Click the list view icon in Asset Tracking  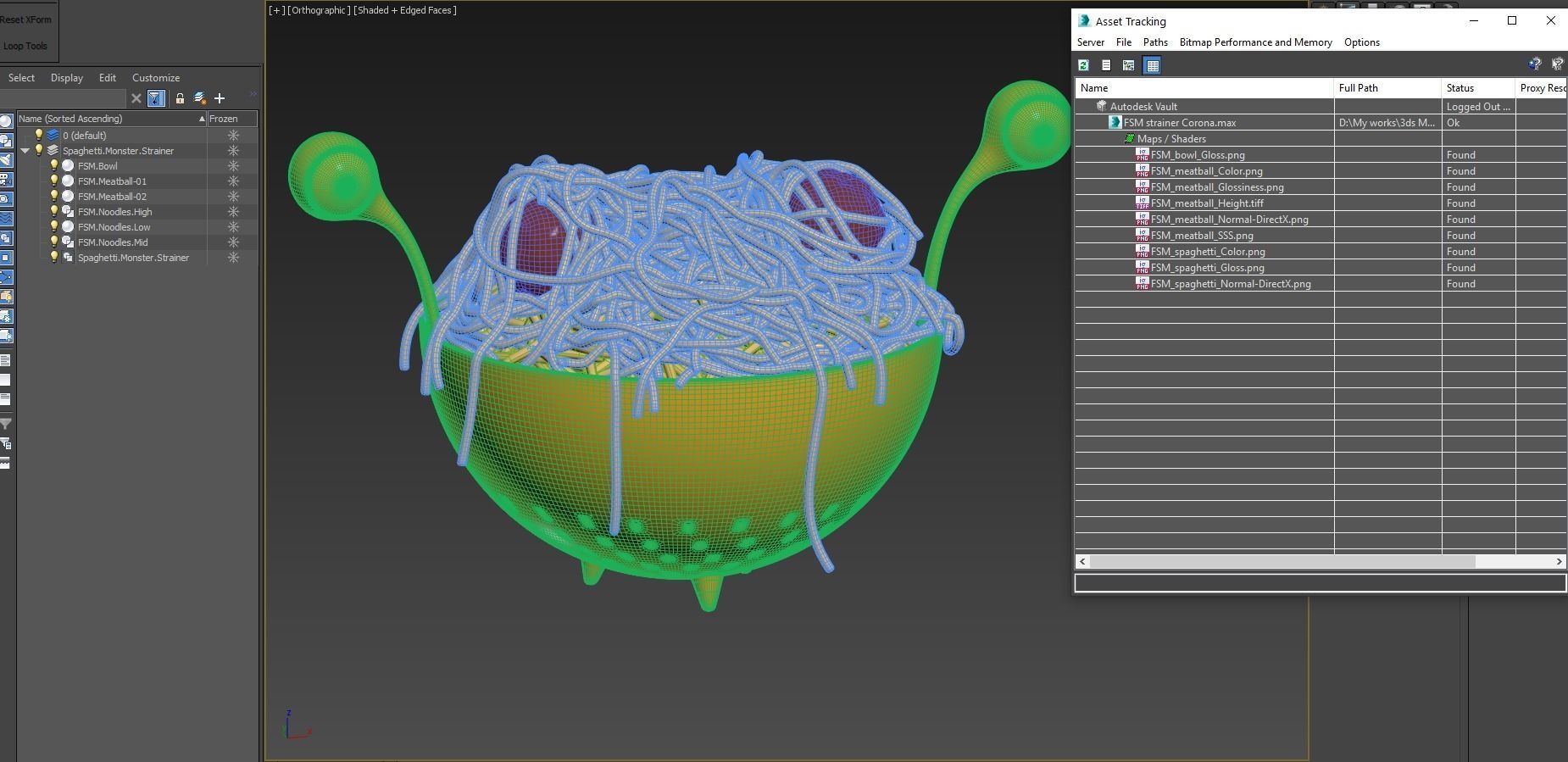[x=1106, y=65]
